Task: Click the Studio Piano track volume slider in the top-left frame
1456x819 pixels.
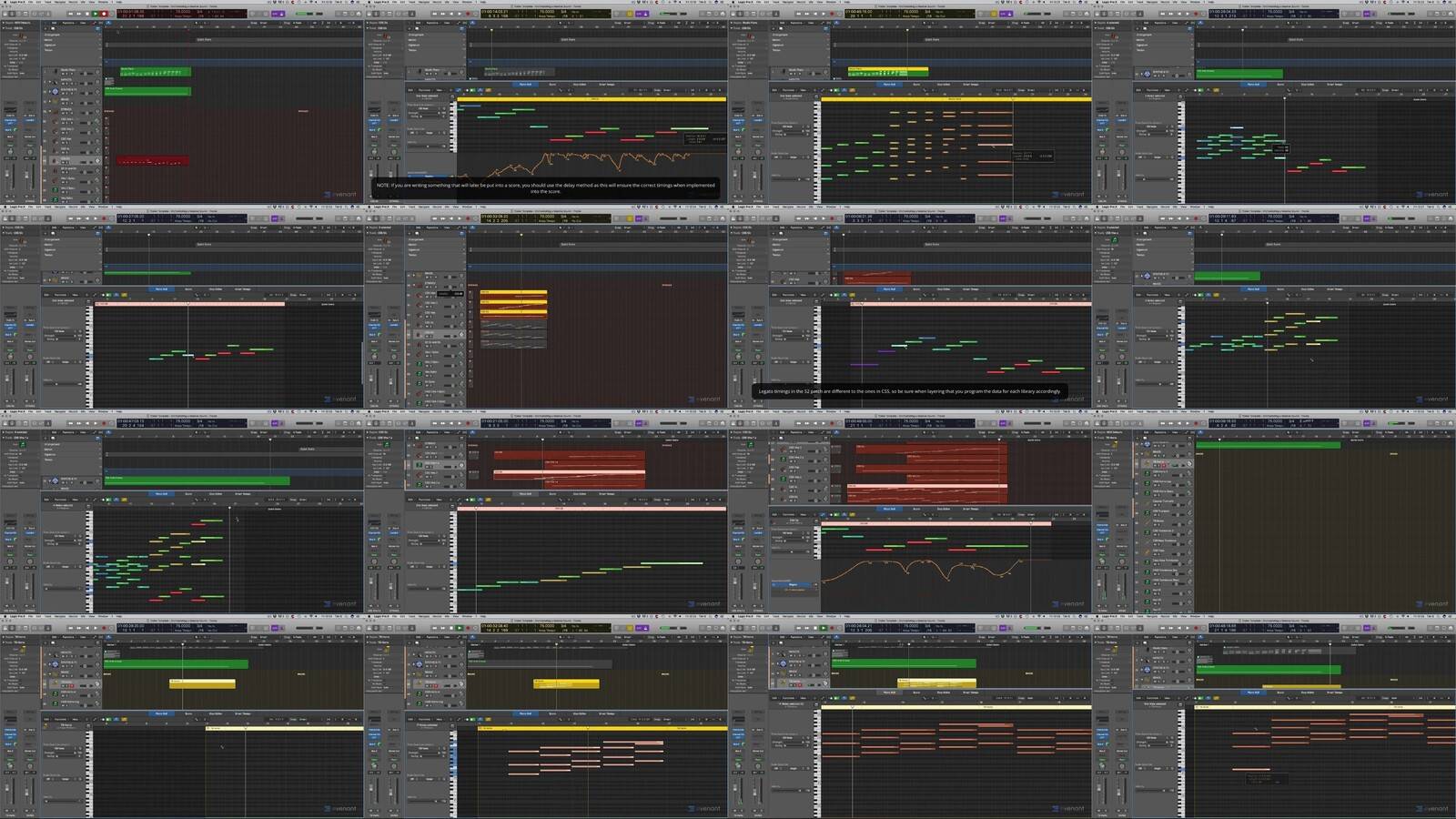Action: (x=88, y=73)
